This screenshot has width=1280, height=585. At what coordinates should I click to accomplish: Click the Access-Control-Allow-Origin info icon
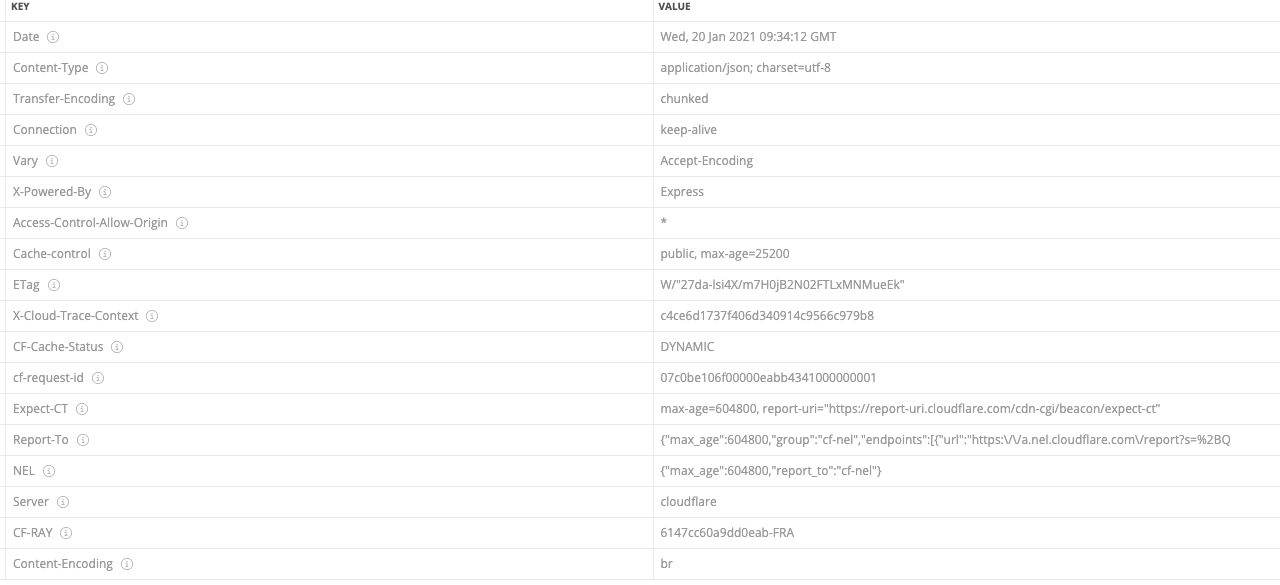(182, 223)
